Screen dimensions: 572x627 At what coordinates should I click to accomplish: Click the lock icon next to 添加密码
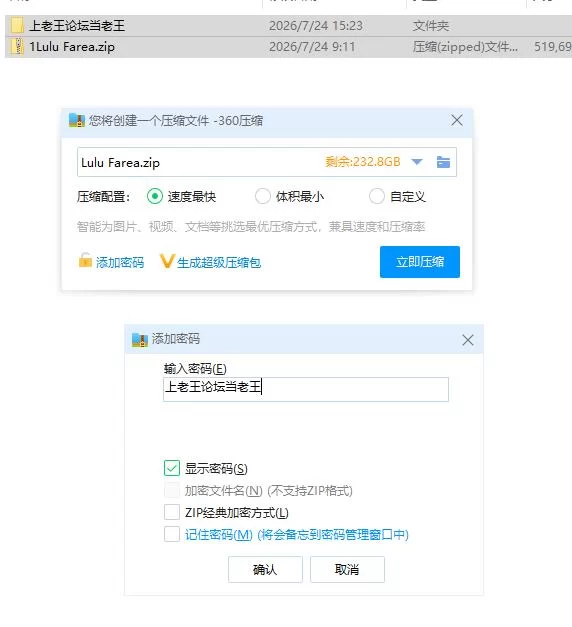[85, 260]
